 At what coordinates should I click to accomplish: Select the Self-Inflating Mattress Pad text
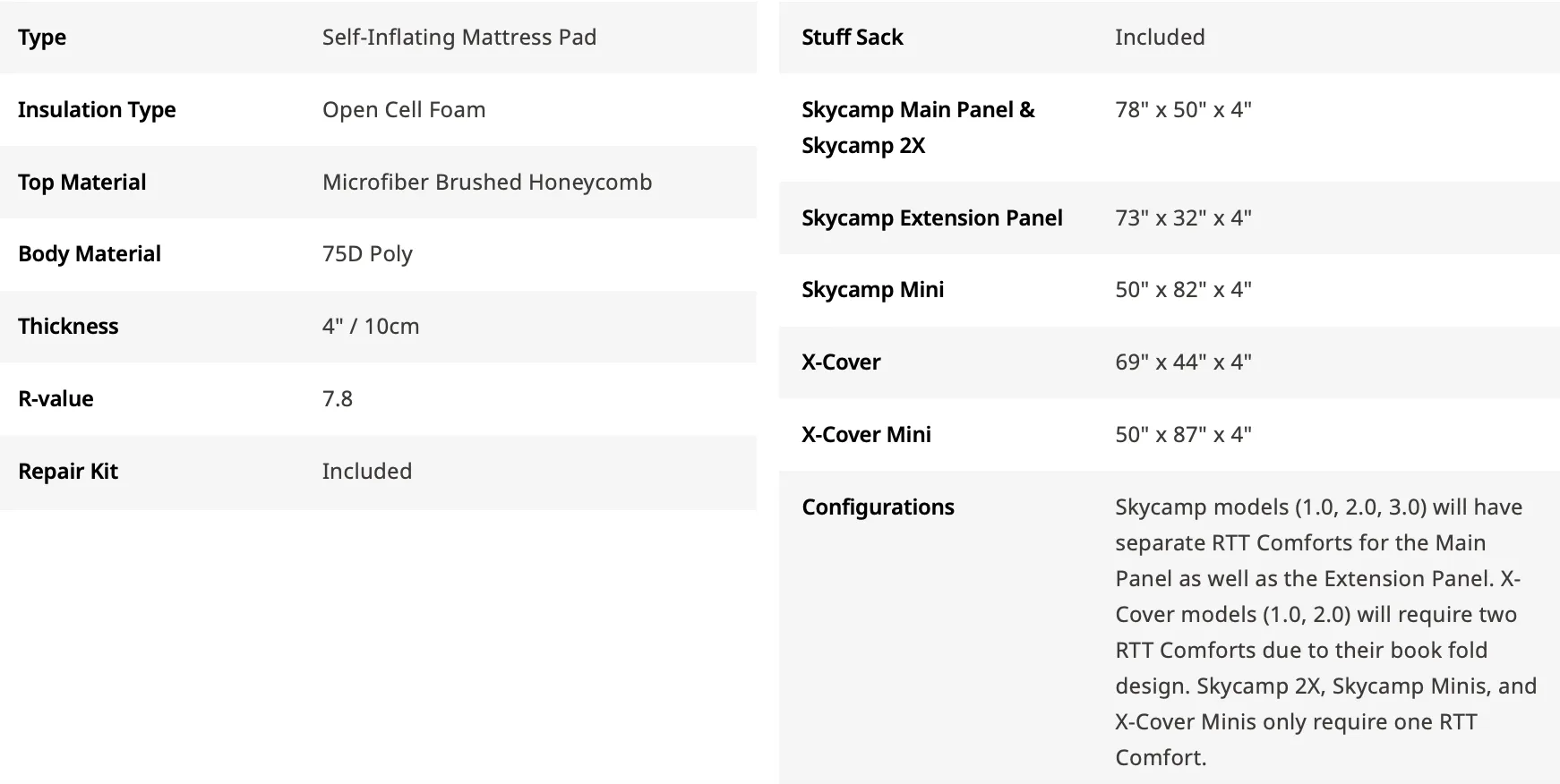click(459, 38)
